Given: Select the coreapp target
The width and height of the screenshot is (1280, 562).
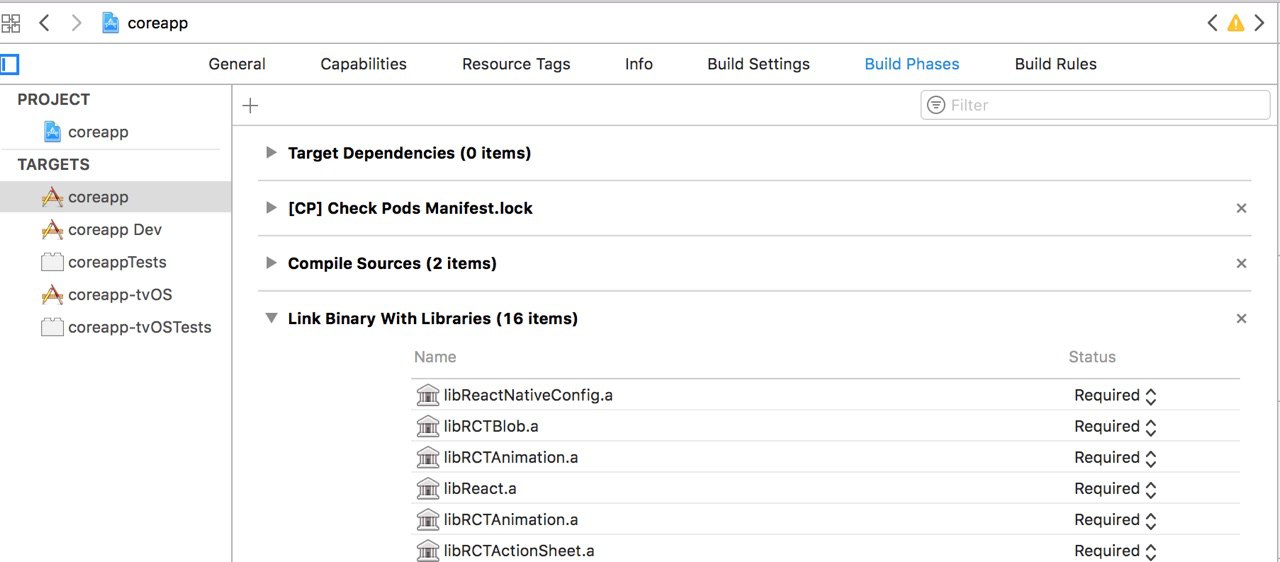Looking at the screenshot, I should click(x=115, y=197).
